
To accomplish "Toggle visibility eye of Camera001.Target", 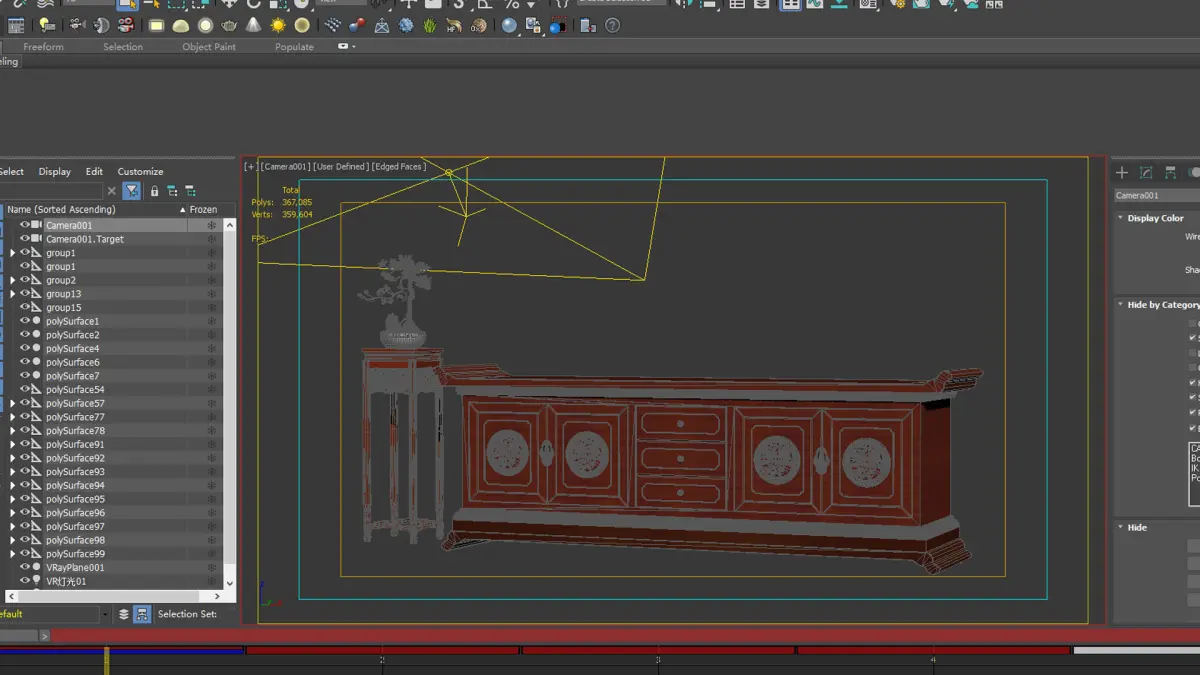I will coord(26,239).
